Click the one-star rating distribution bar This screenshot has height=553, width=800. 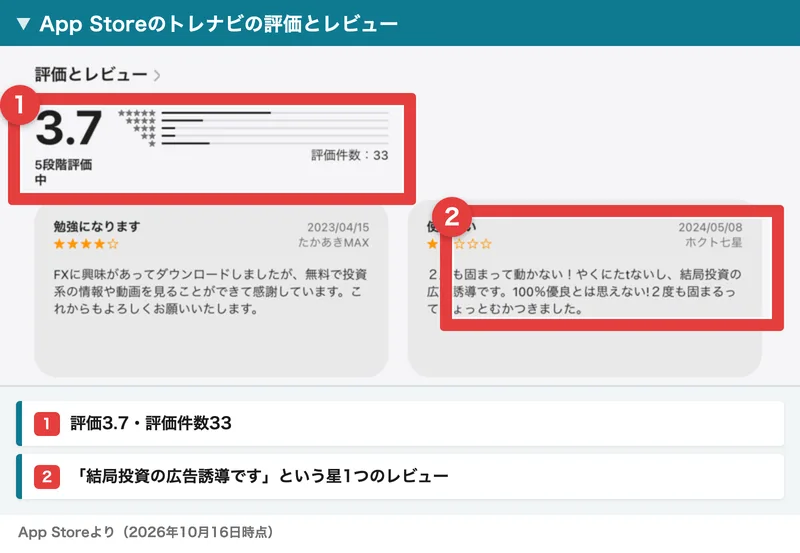coord(275,143)
